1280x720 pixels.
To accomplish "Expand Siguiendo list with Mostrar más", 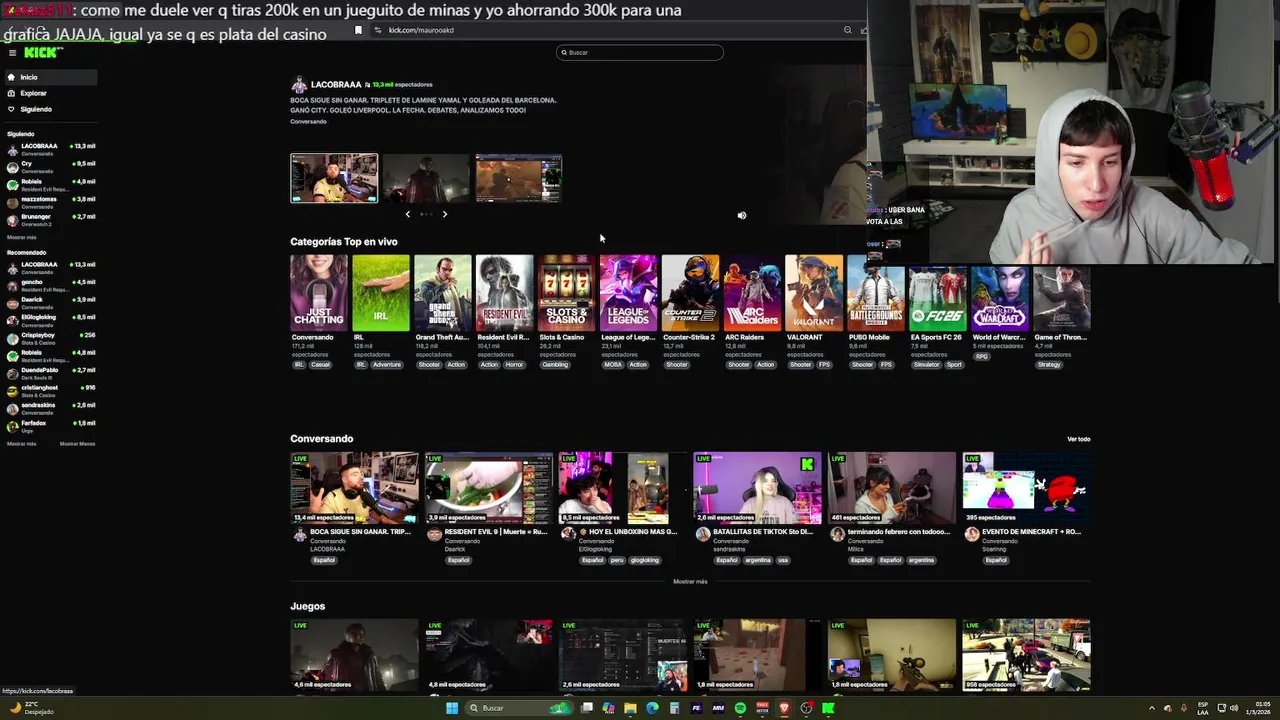I will 21,237.
